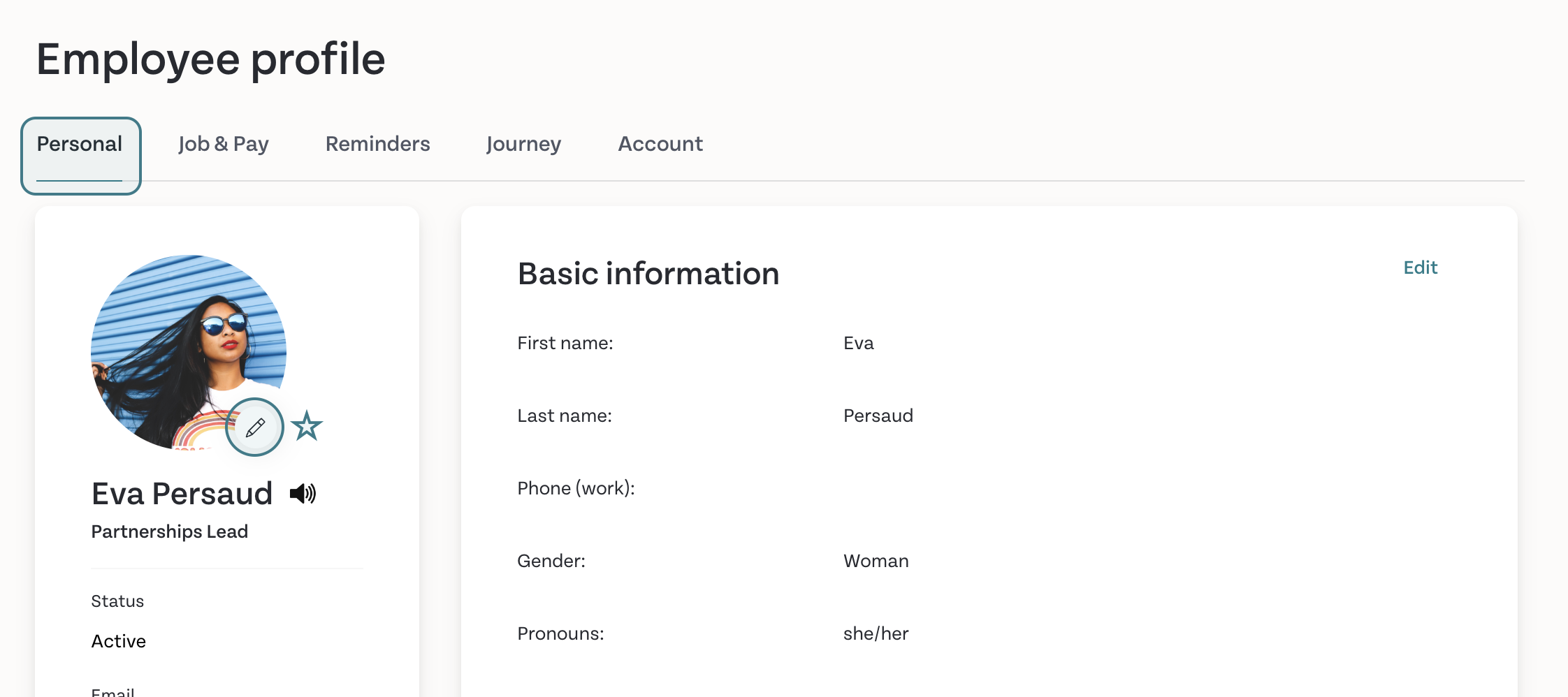Click the Basic information heading
The height and width of the screenshot is (697, 1568).
pyautogui.click(x=648, y=274)
